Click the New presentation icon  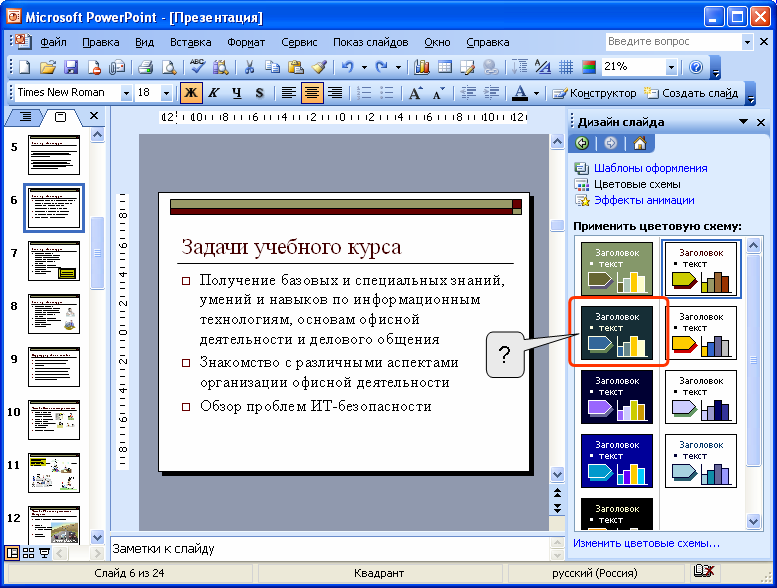click(24, 67)
